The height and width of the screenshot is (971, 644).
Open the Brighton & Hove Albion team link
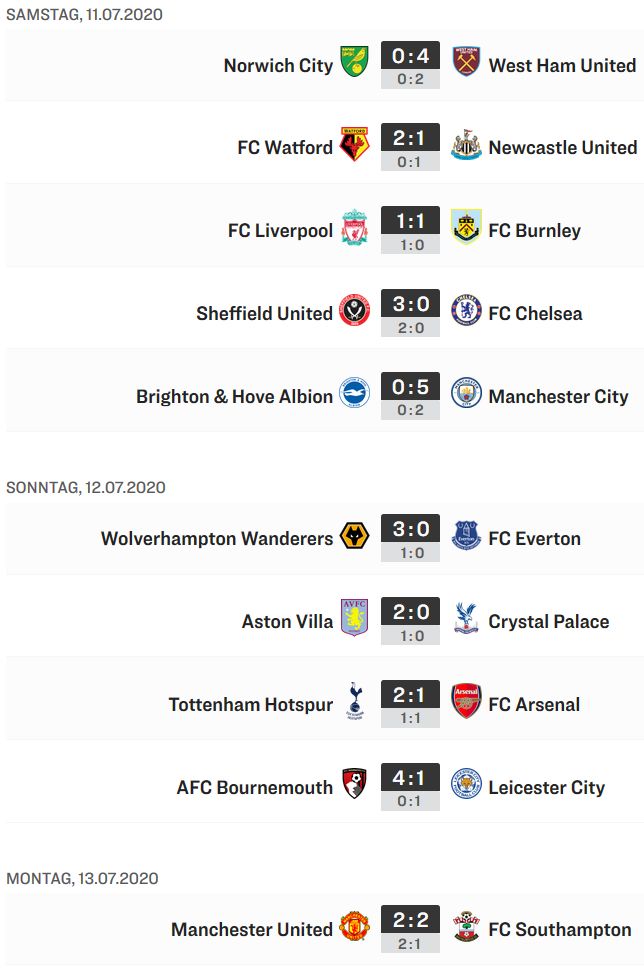(234, 396)
